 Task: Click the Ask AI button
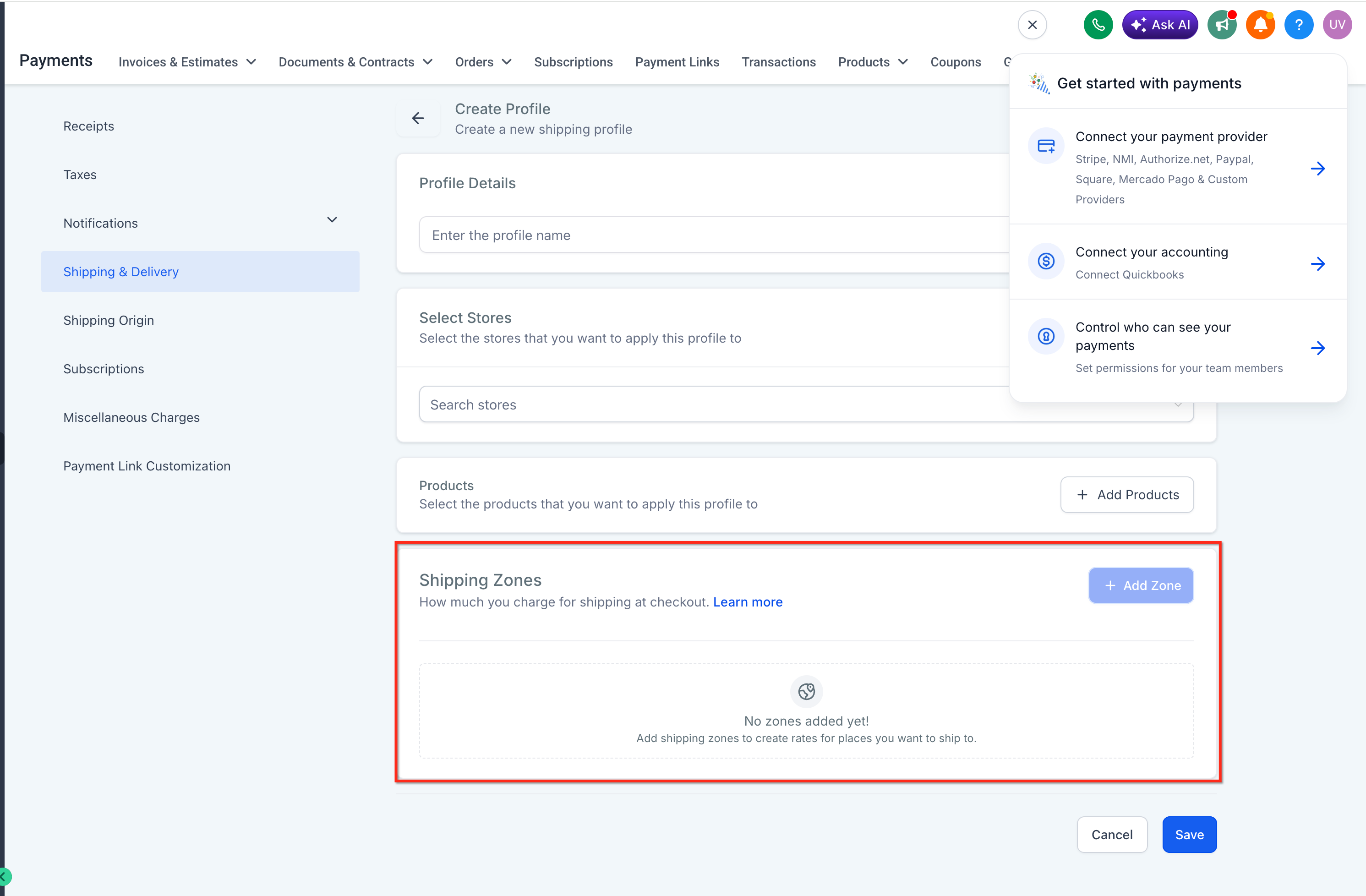1159,25
